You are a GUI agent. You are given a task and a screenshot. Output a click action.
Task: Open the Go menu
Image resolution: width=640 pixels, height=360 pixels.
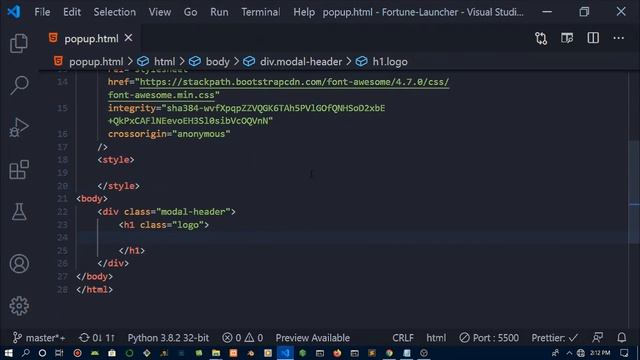190,12
